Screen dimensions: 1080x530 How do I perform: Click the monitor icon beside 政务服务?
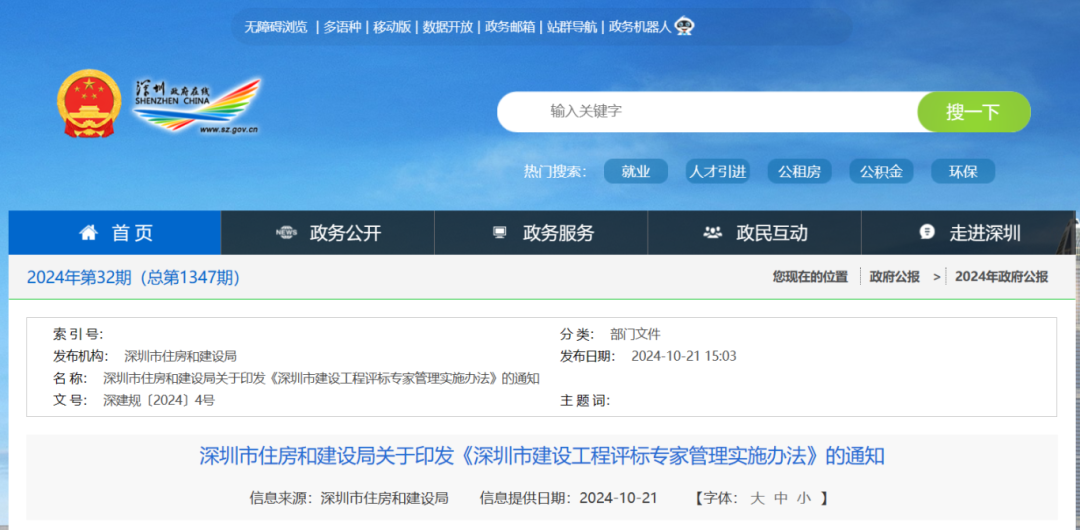click(500, 233)
